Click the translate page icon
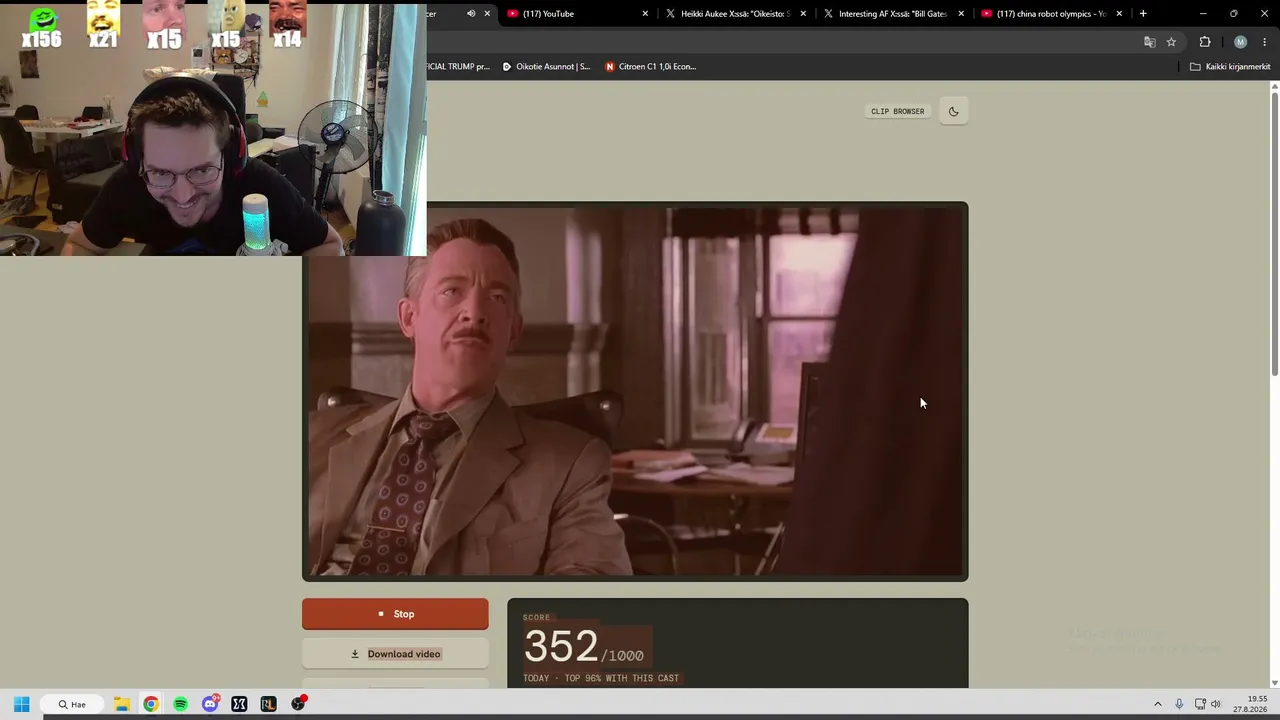This screenshot has height=720, width=1280. pos(1149,42)
